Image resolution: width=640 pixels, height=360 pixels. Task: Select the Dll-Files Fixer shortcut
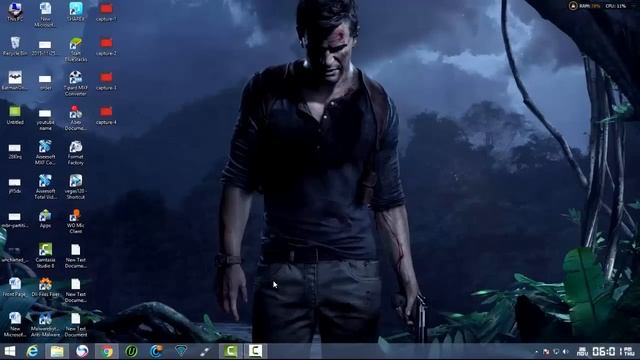tap(45, 287)
